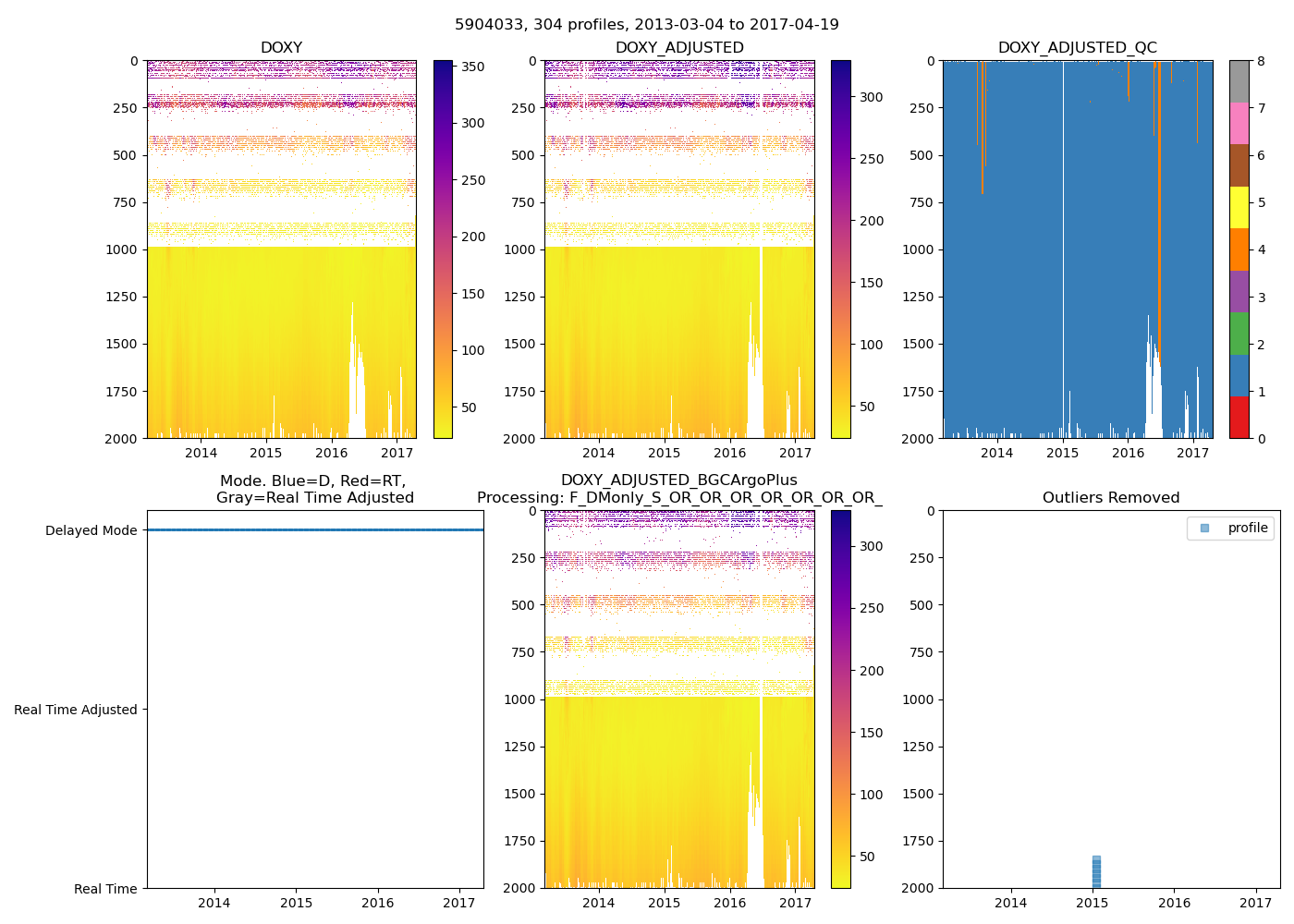
Task: Click the profile legend box
Action: 1230,528
